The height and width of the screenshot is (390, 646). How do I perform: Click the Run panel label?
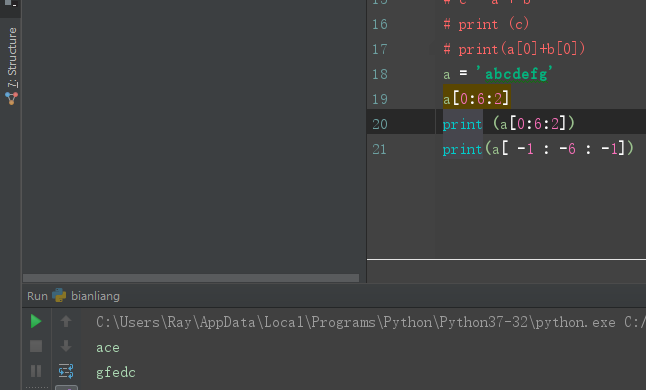pos(37,296)
